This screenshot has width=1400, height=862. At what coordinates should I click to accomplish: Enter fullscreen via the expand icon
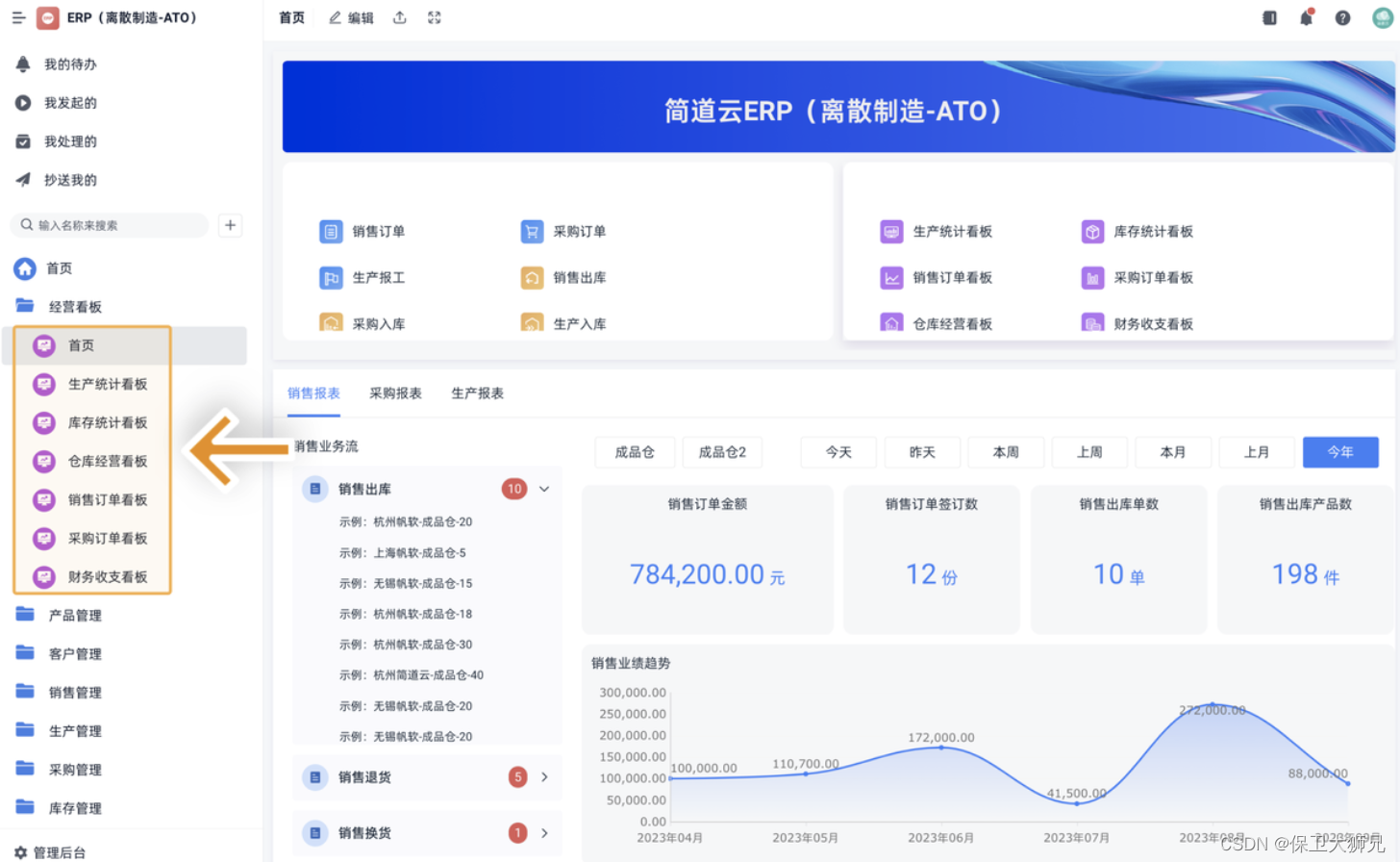[x=435, y=17]
